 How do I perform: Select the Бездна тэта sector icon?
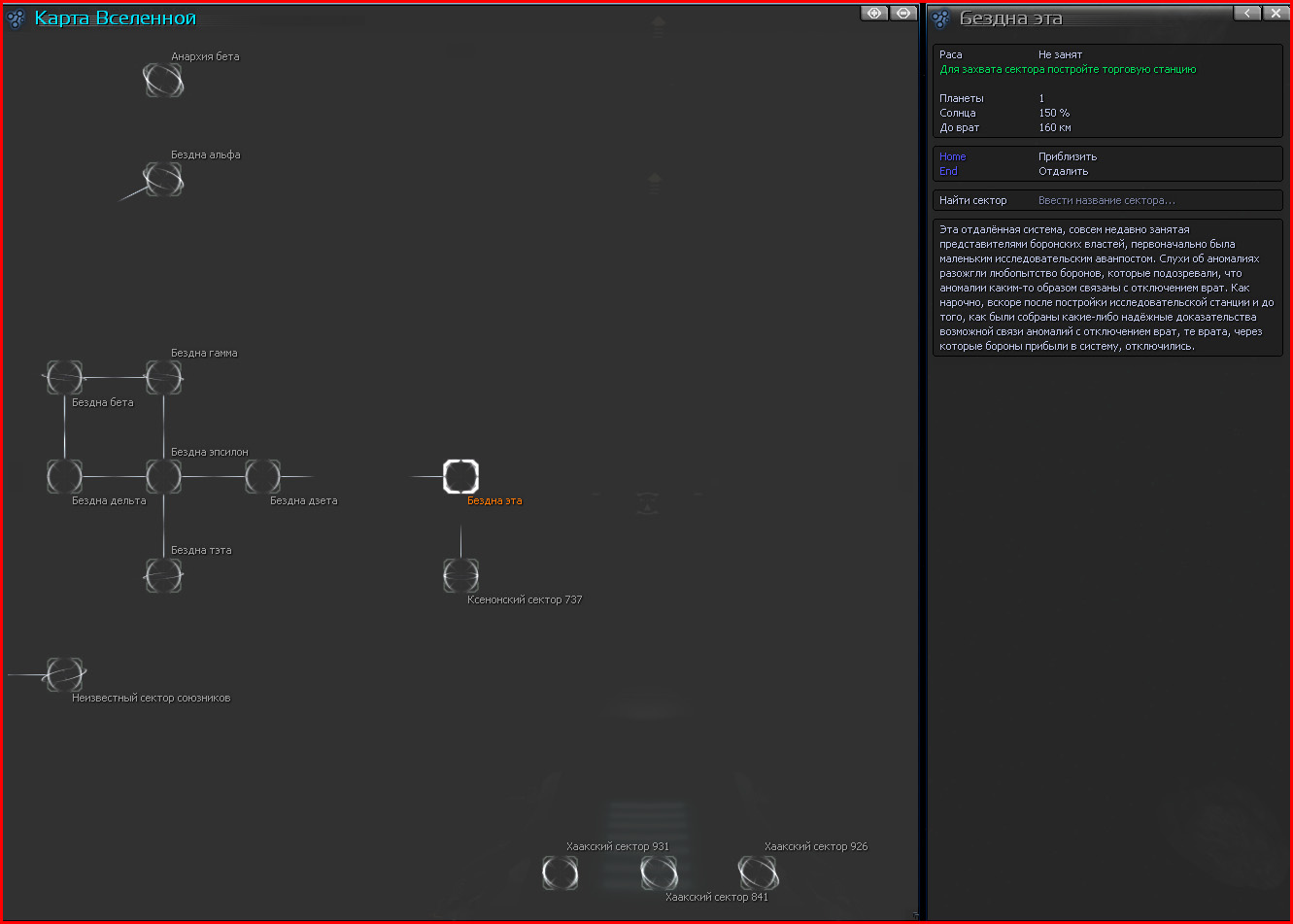[163, 575]
